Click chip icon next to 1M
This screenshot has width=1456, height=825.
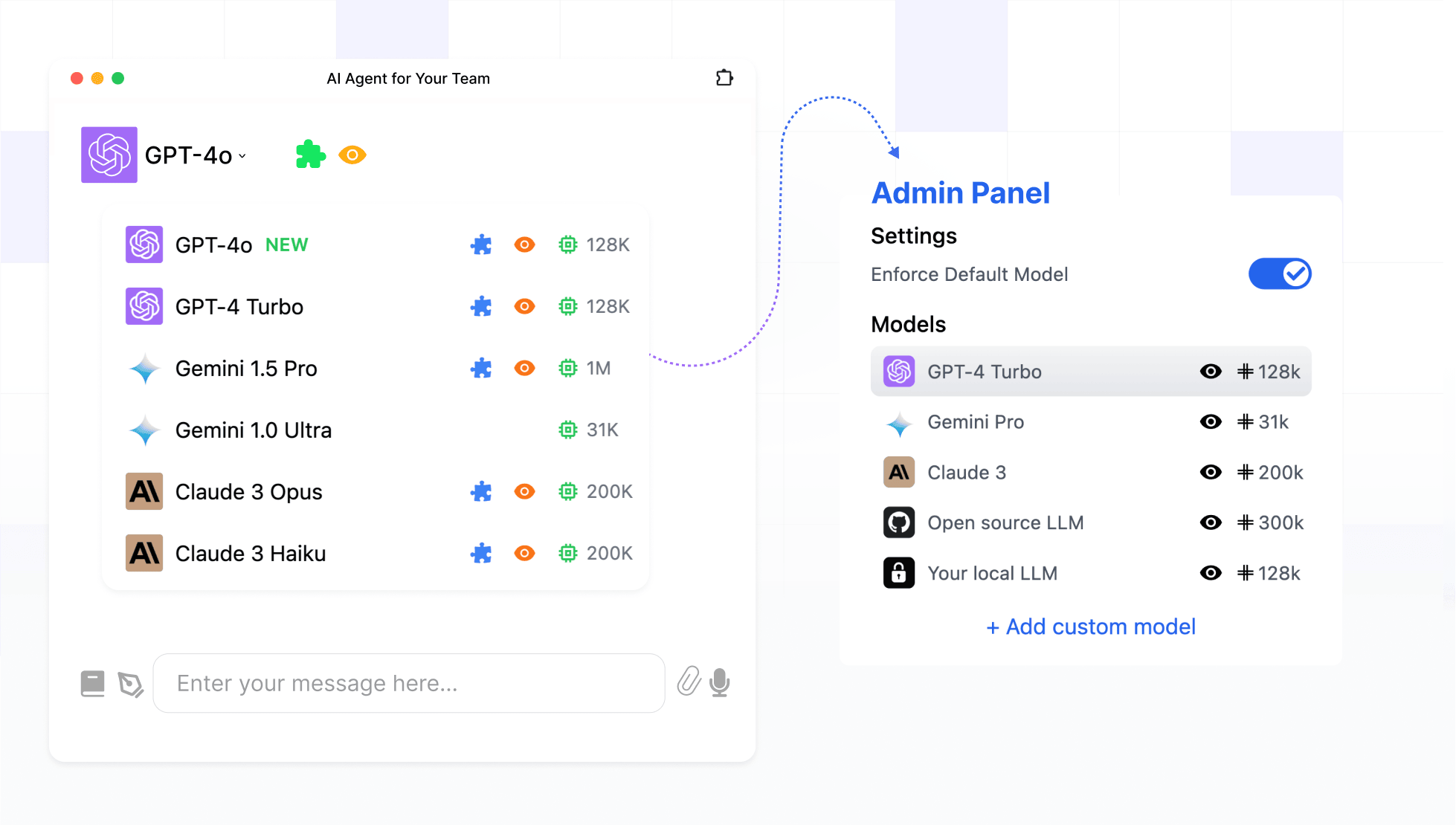(568, 368)
